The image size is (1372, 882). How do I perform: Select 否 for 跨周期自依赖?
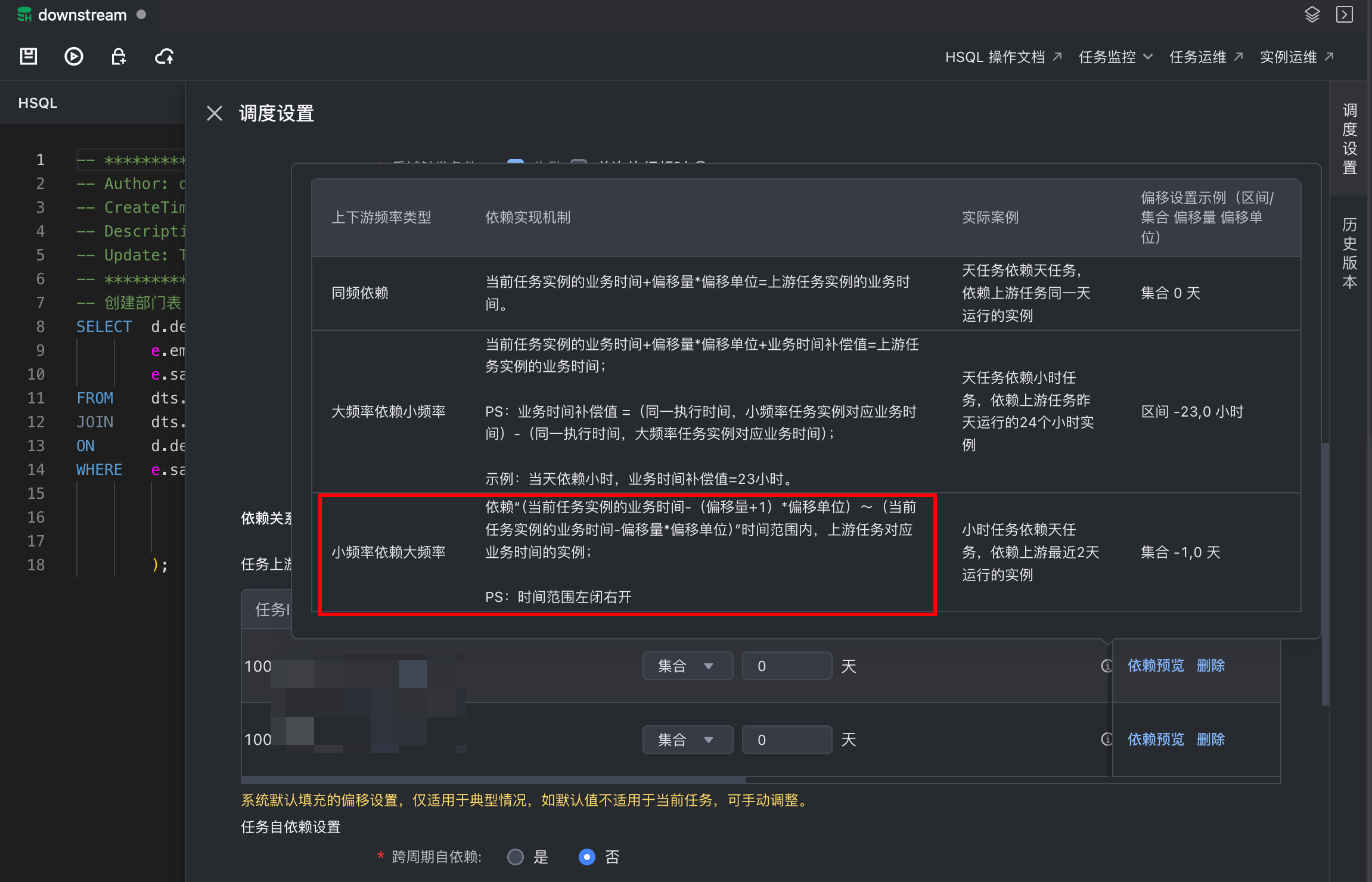click(x=587, y=857)
